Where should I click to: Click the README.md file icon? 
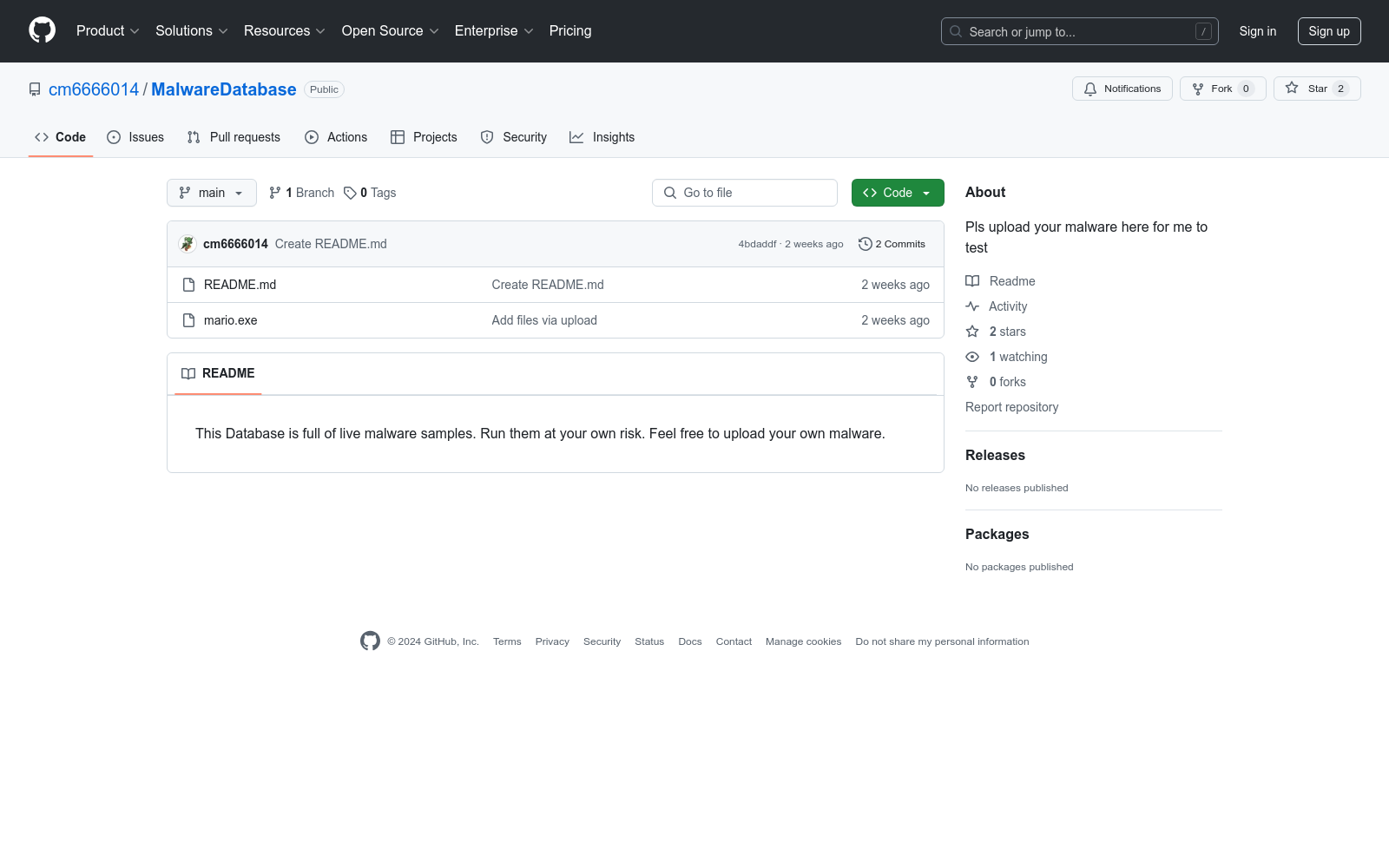point(188,285)
